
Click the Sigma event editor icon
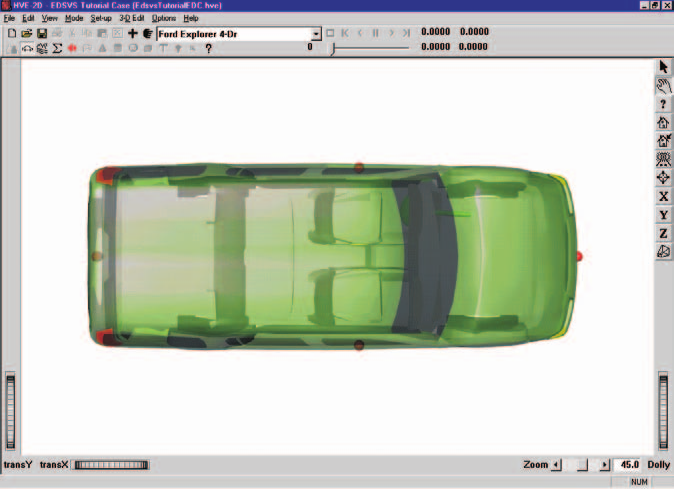(57, 49)
